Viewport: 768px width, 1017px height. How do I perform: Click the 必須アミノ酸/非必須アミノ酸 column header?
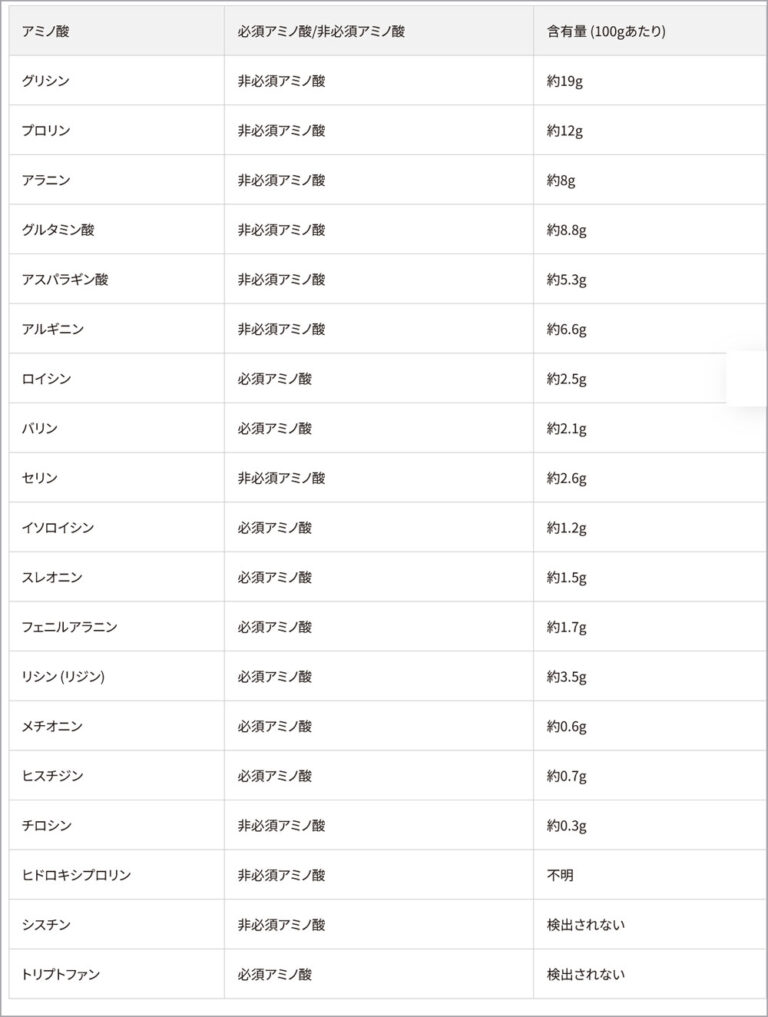pos(321,31)
